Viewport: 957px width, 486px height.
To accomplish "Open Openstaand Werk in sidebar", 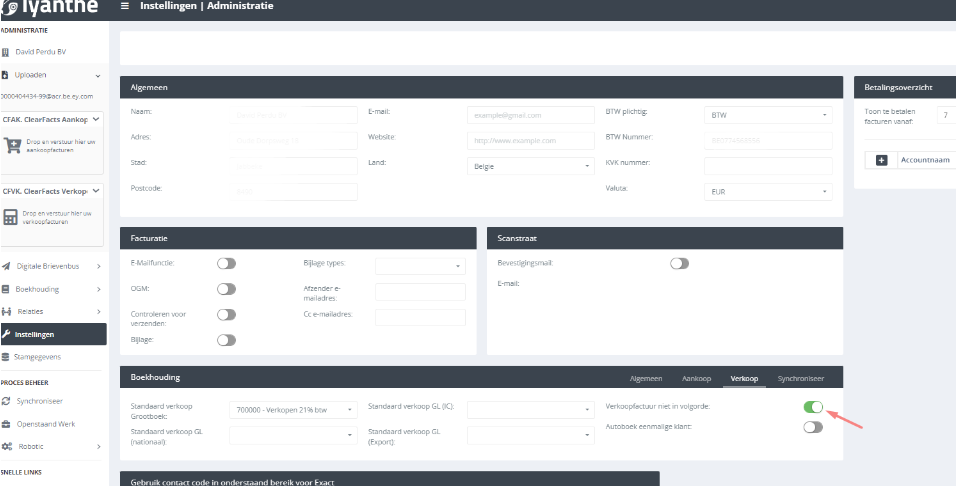I will [47, 424].
